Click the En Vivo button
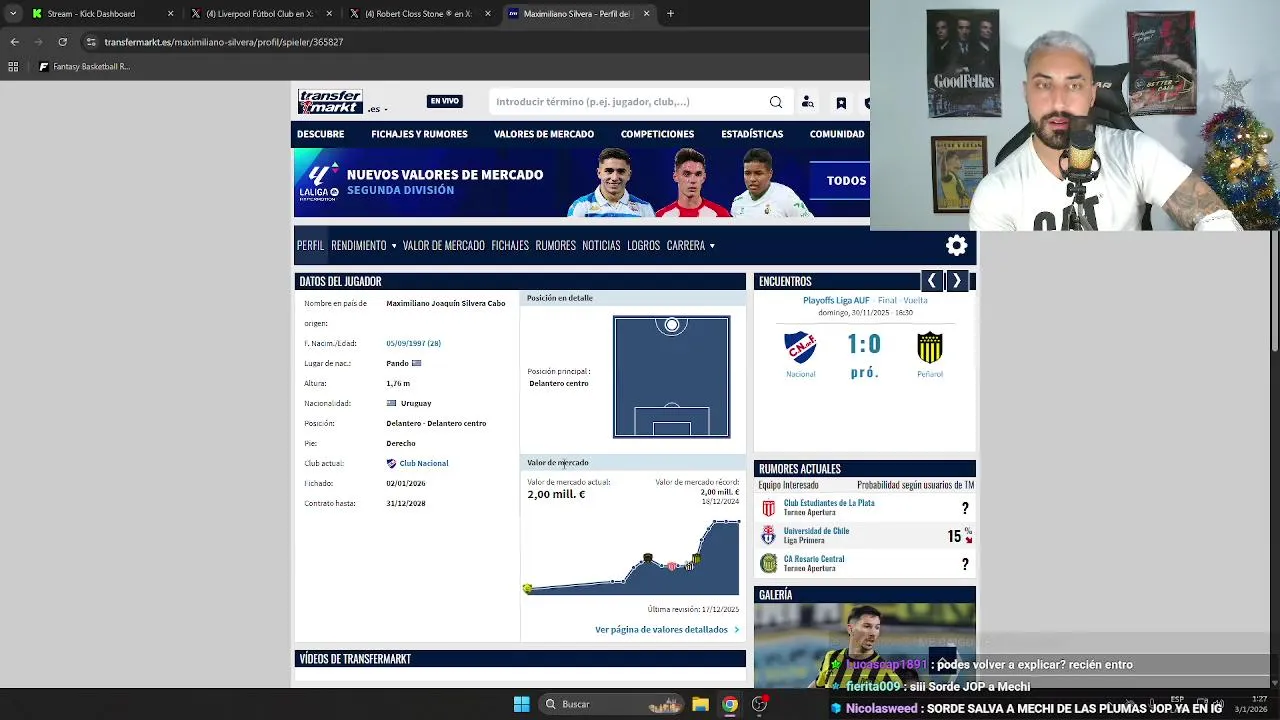The height and width of the screenshot is (720, 1280). 444,101
